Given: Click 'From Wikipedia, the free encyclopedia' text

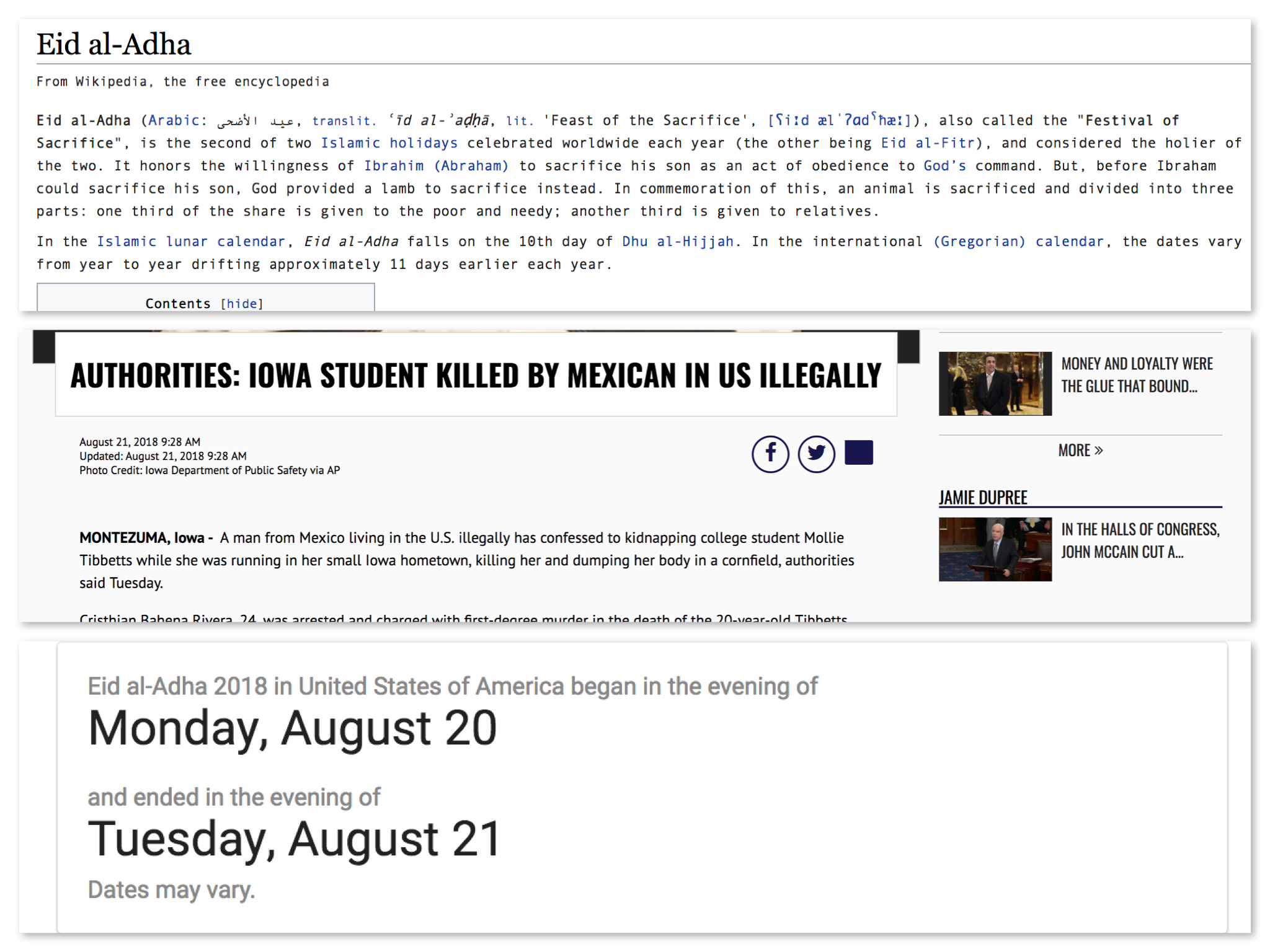Looking at the screenshot, I should point(182,82).
